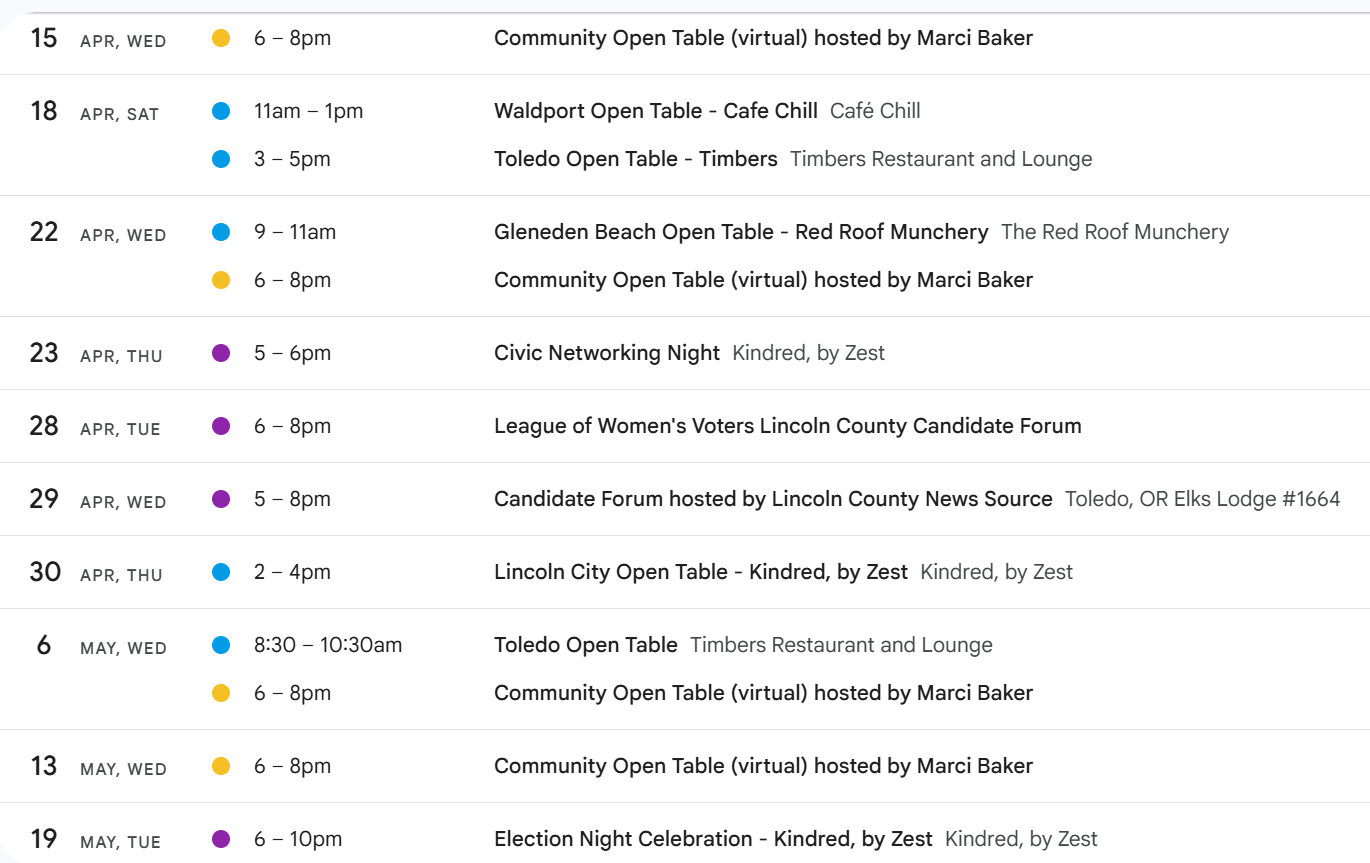Go to the day 6 MAY, WED
Image resolution: width=1370 pixels, height=863 pixels.
coord(44,645)
